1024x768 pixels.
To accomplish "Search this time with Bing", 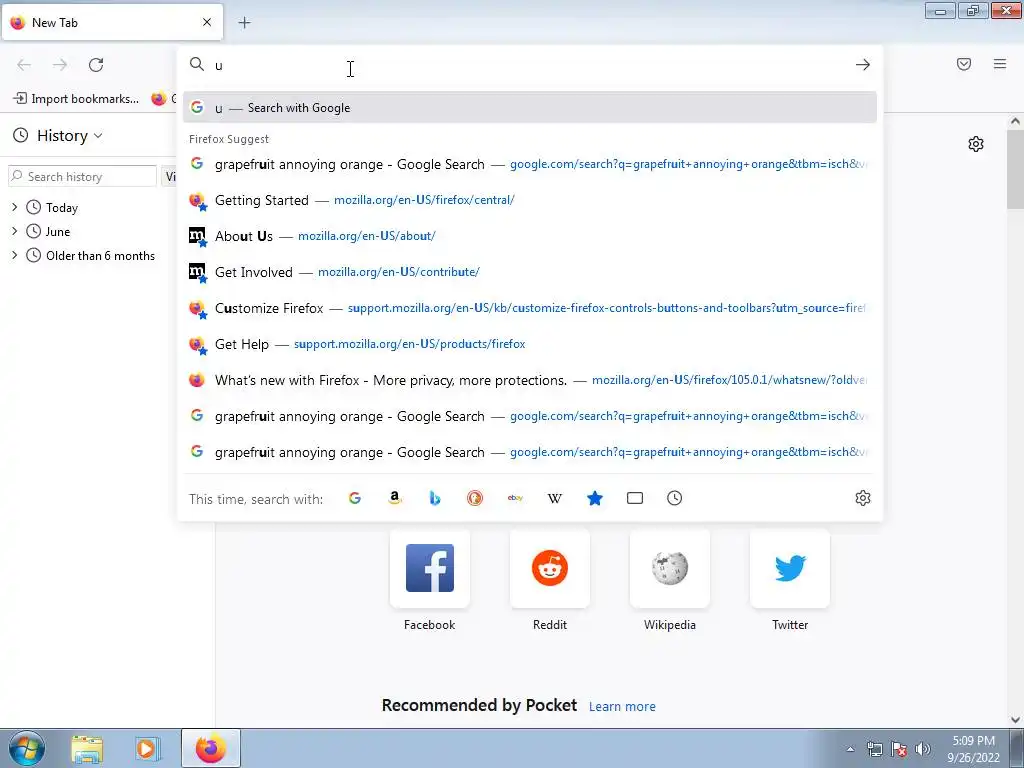I will coord(435,498).
